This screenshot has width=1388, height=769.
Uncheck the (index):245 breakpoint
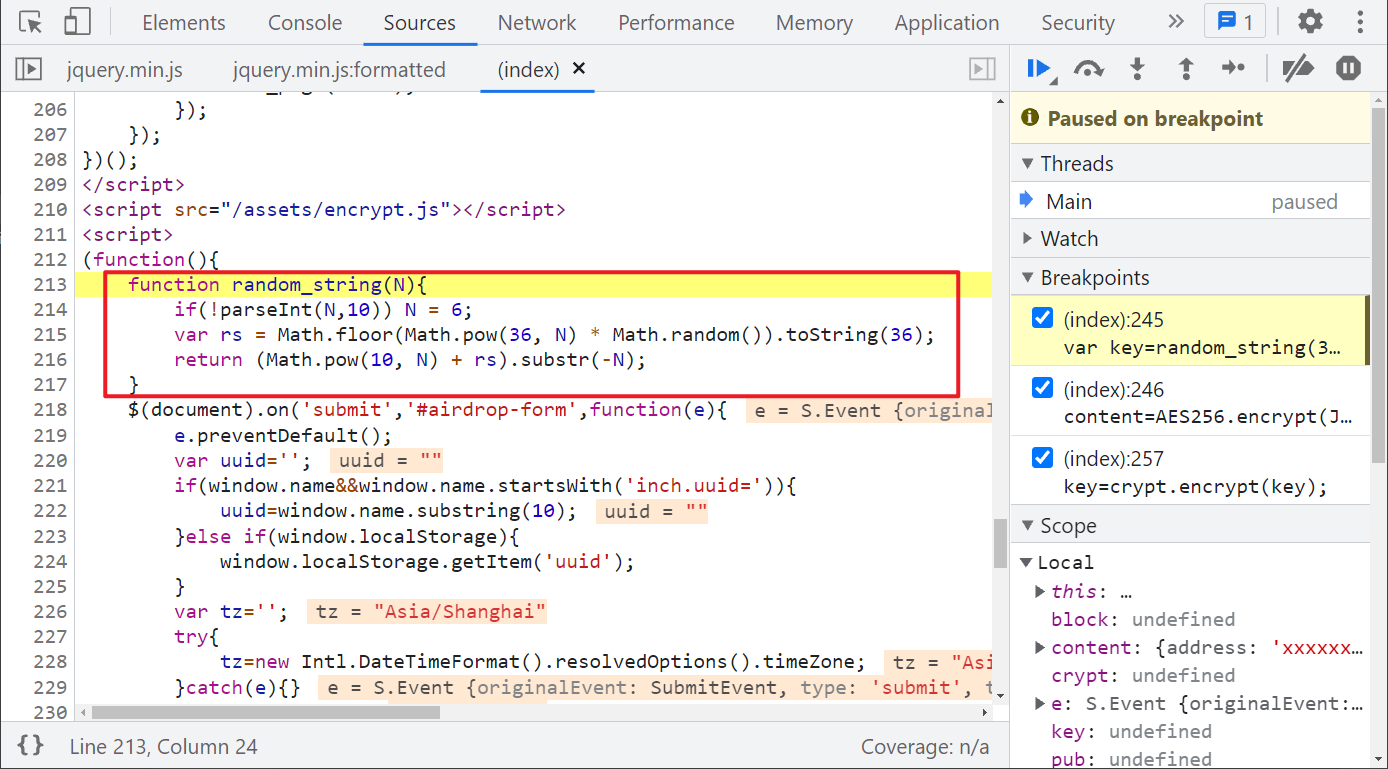1042,319
